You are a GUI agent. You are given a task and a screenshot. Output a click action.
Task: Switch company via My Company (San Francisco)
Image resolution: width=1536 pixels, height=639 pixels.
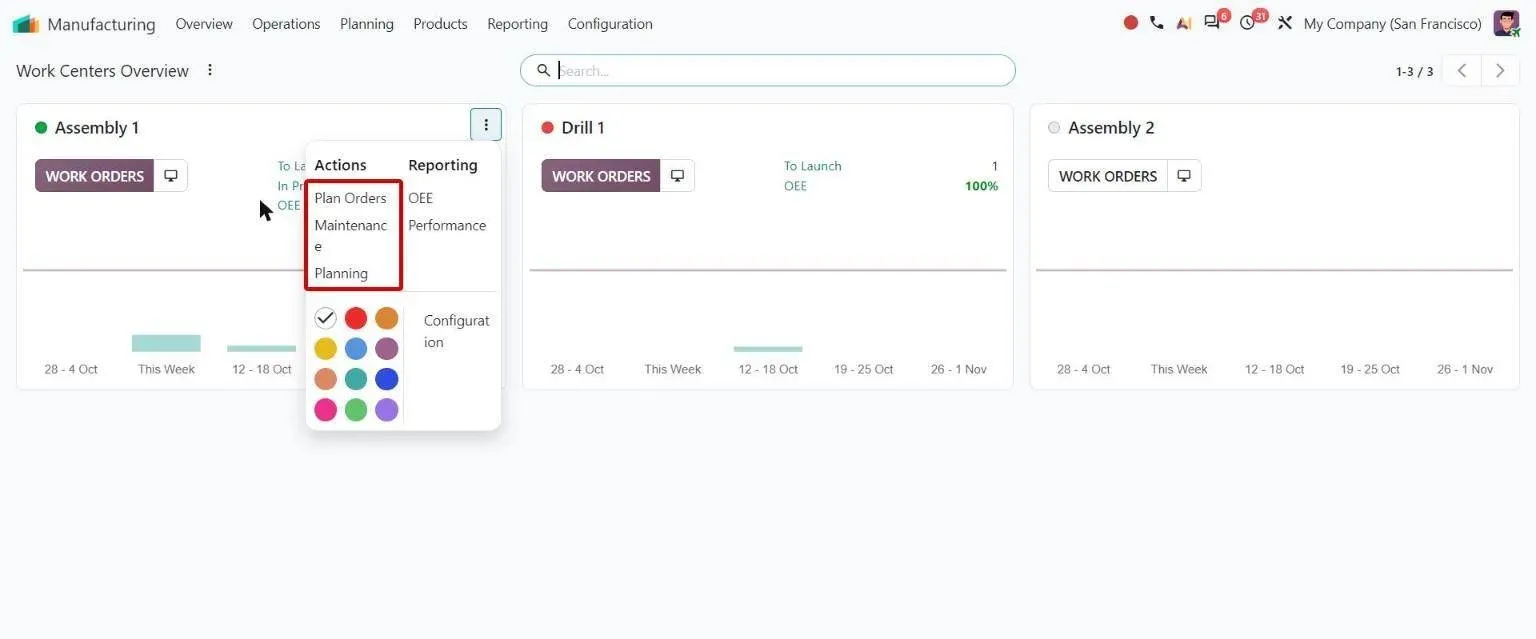(1392, 23)
